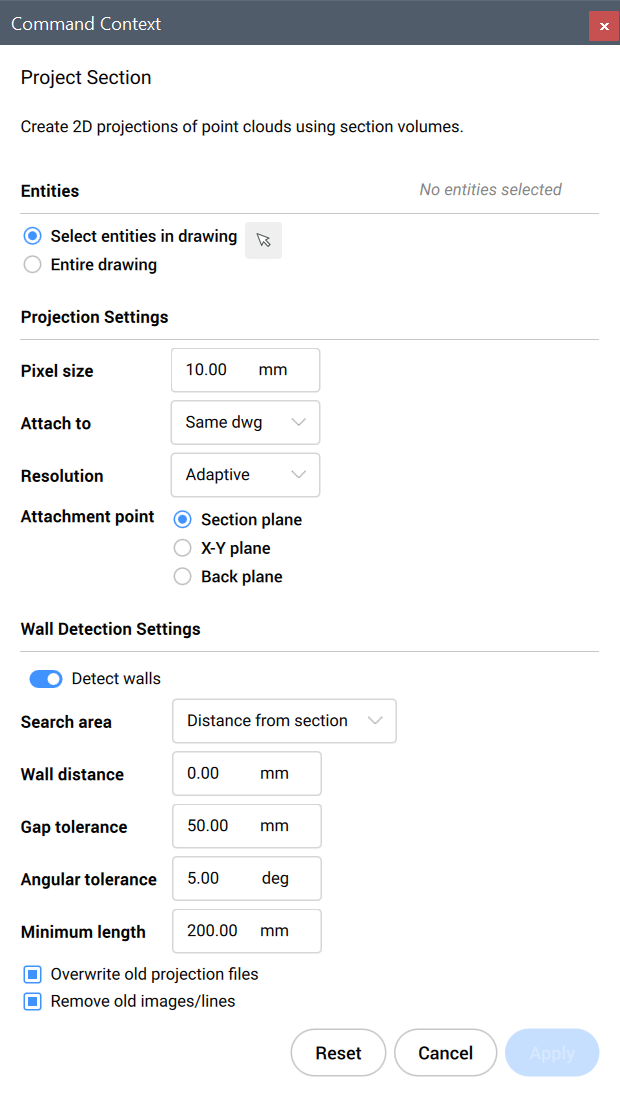Image resolution: width=620 pixels, height=1096 pixels.
Task: Click the Reset button
Action: tap(338, 1053)
